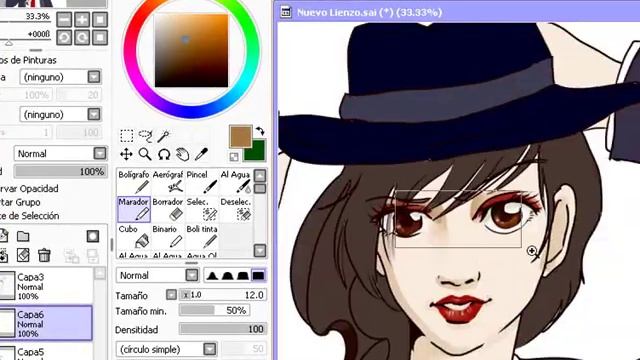Image resolution: width=640 pixels, height=360 pixels.
Task: Reset zoom with the square button
Action: click(x=100, y=20)
